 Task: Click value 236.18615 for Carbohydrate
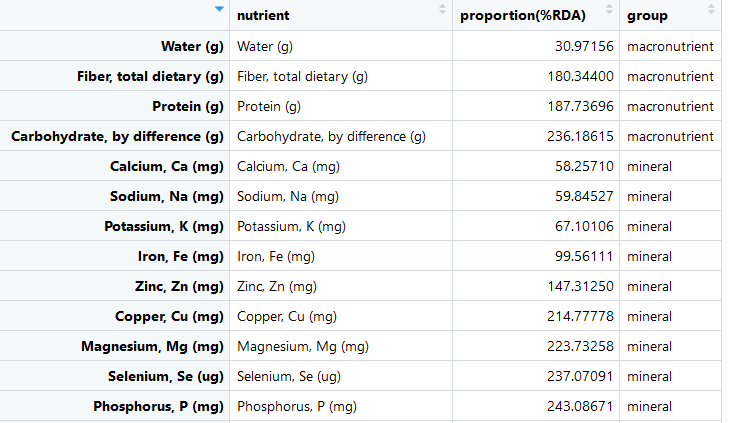point(580,137)
